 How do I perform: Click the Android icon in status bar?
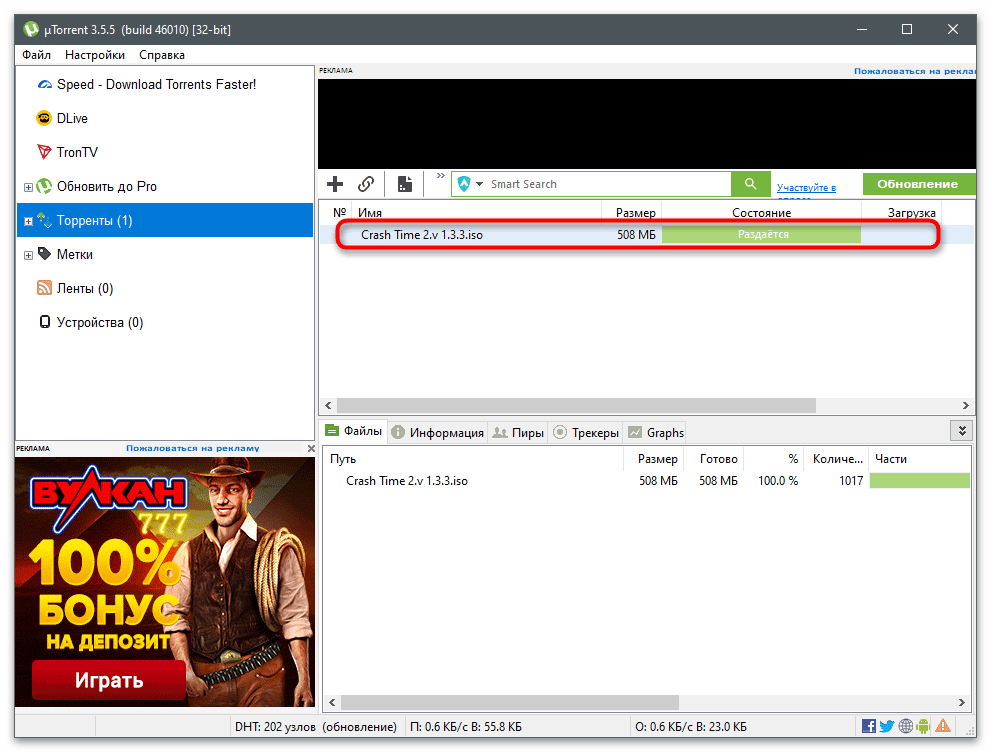click(x=924, y=726)
